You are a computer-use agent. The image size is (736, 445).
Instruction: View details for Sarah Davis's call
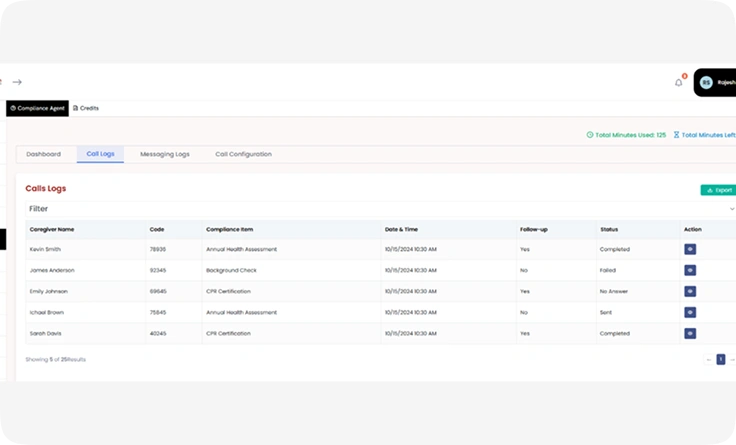click(x=690, y=334)
